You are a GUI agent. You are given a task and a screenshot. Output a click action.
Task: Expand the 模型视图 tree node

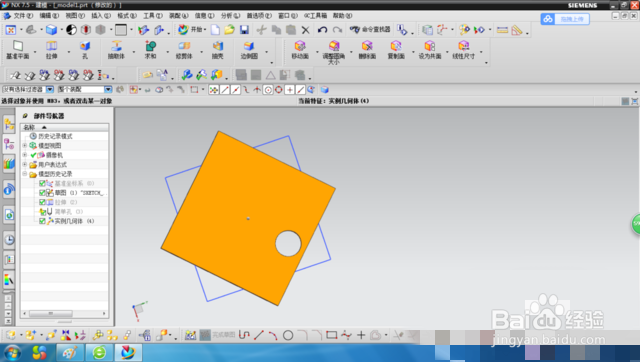tap(24, 145)
